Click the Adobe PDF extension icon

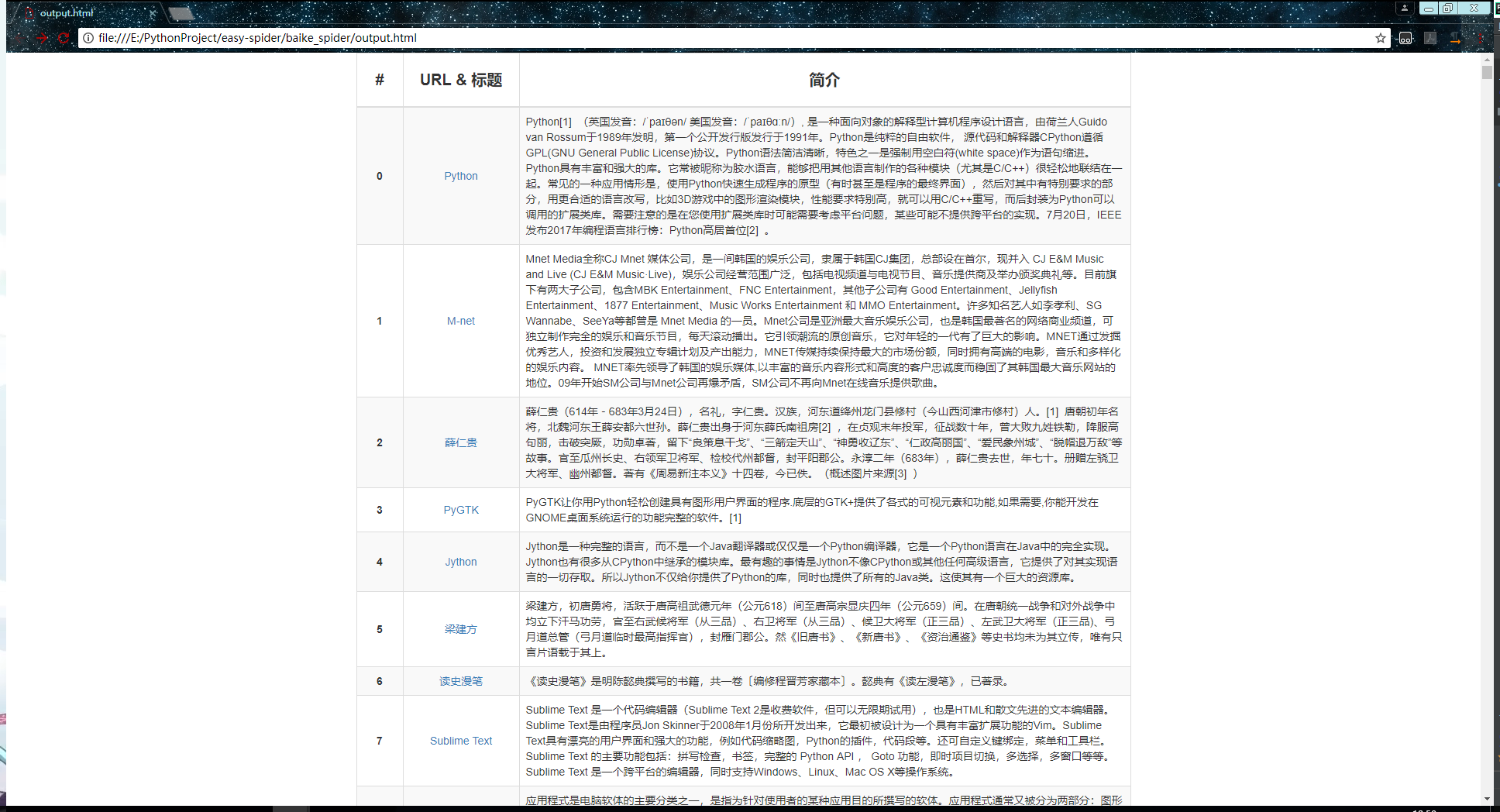(x=1430, y=38)
